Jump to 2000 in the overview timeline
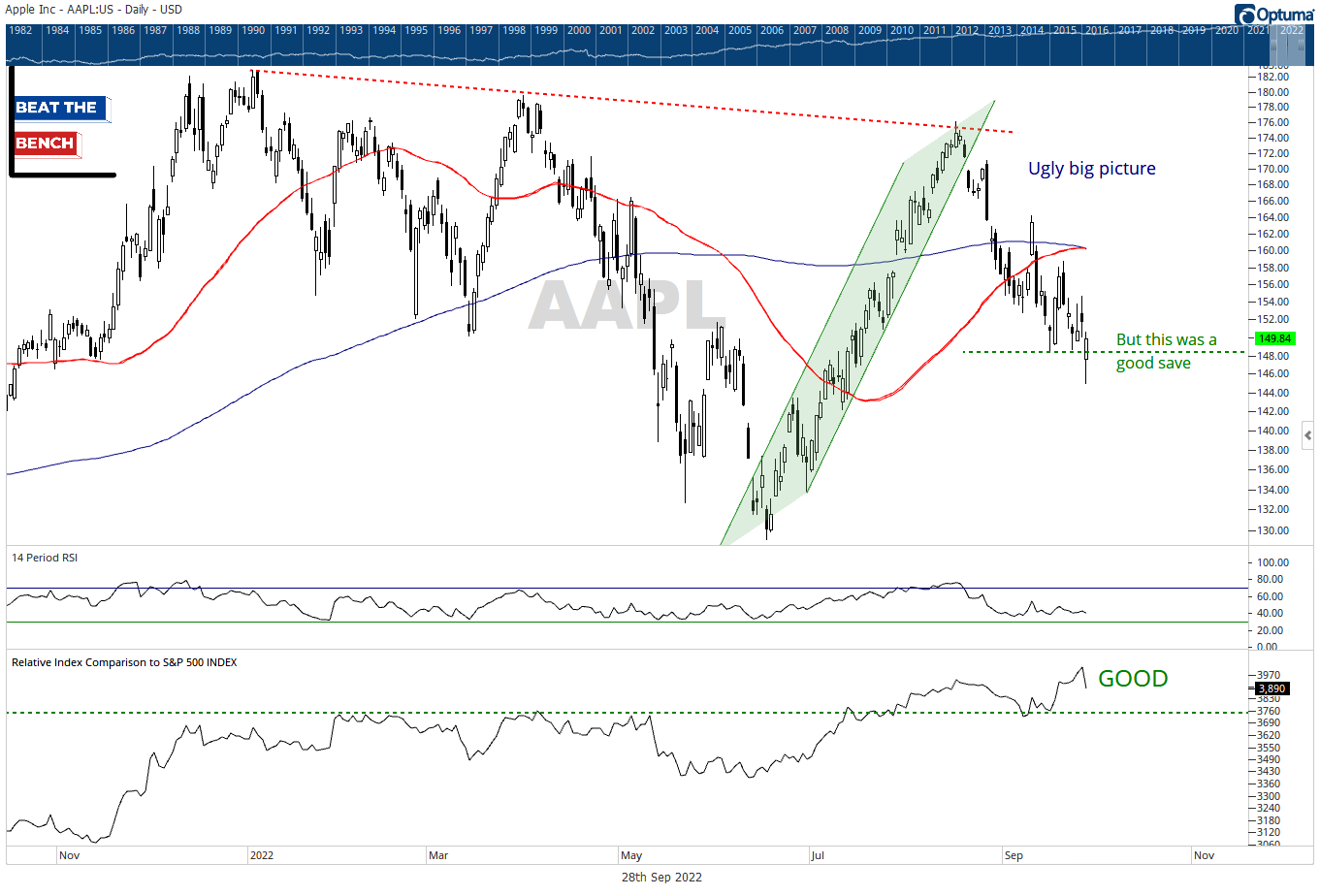Viewport: 1320px width, 896px height. click(x=579, y=30)
